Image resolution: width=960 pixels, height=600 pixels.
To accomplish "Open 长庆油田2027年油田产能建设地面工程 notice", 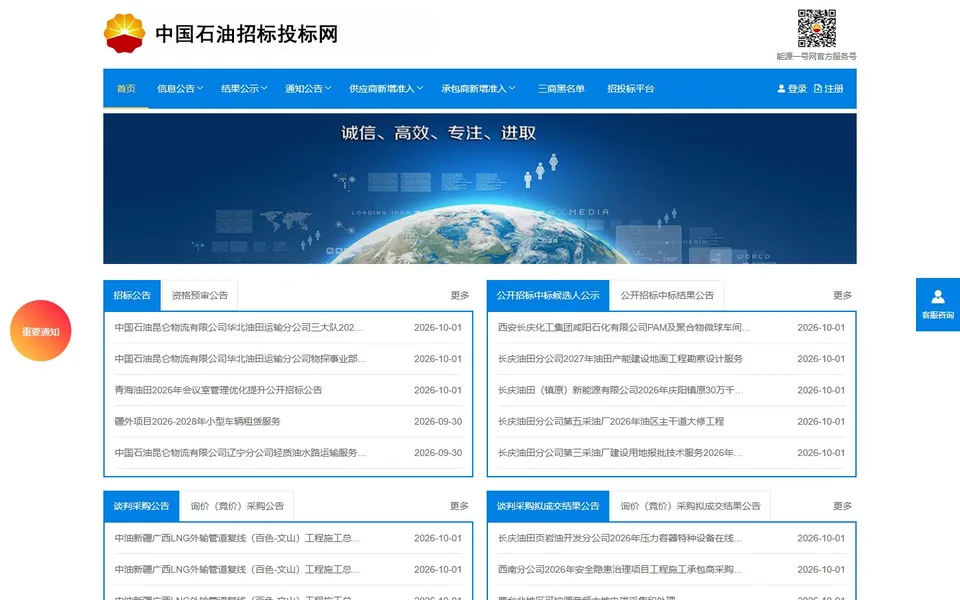I will click(620, 359).
